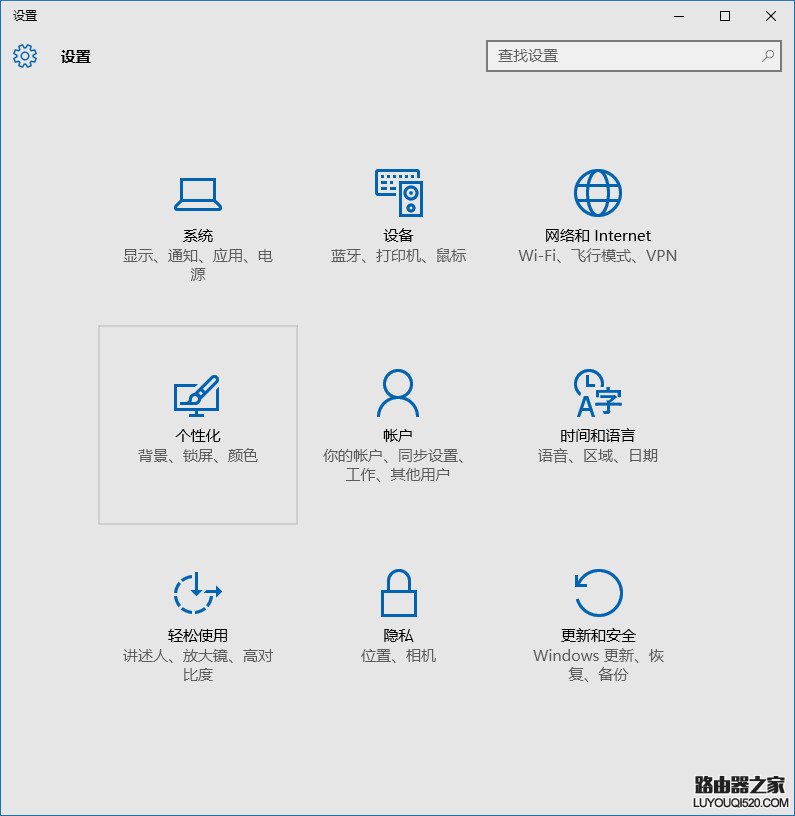Click description 讲述人、放大镜、高对比度
This screenshot has width=795, height=816.
pyautogui.click(x=198, y=665)
